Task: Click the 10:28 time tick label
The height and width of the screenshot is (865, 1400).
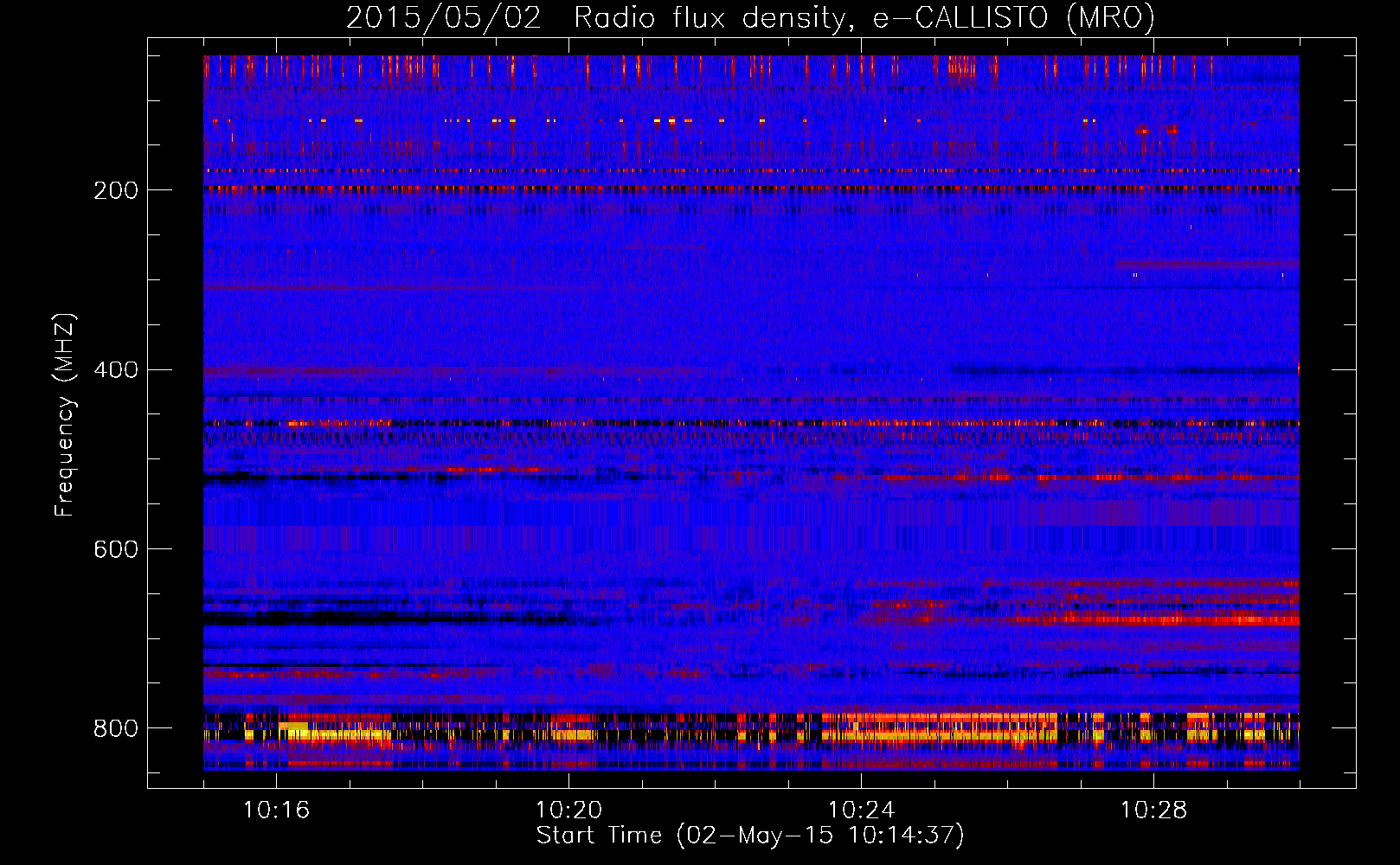Action: click(x=1153, y=810)
